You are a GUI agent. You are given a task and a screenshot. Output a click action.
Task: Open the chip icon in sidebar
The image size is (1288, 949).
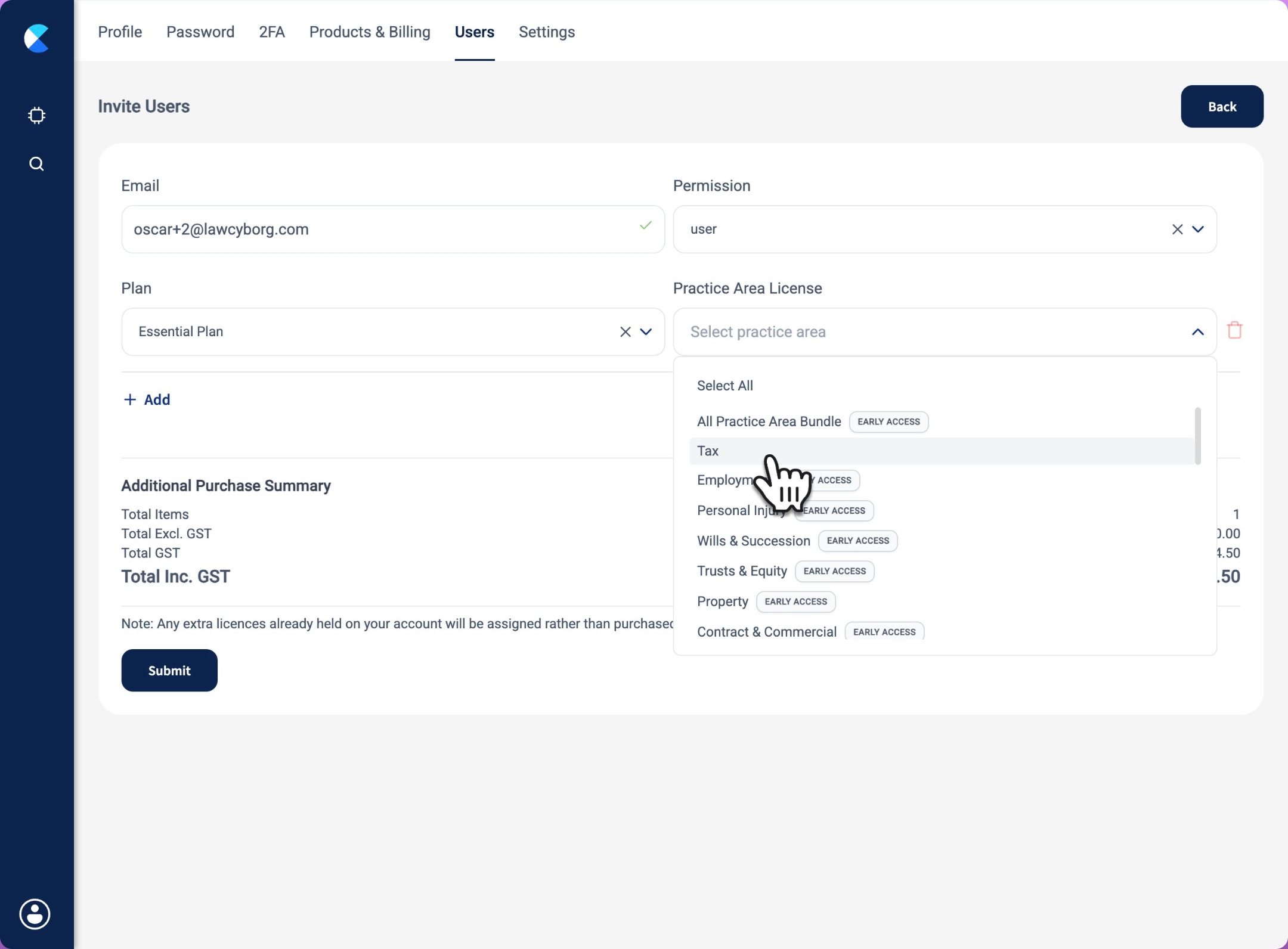click(36, 115)
